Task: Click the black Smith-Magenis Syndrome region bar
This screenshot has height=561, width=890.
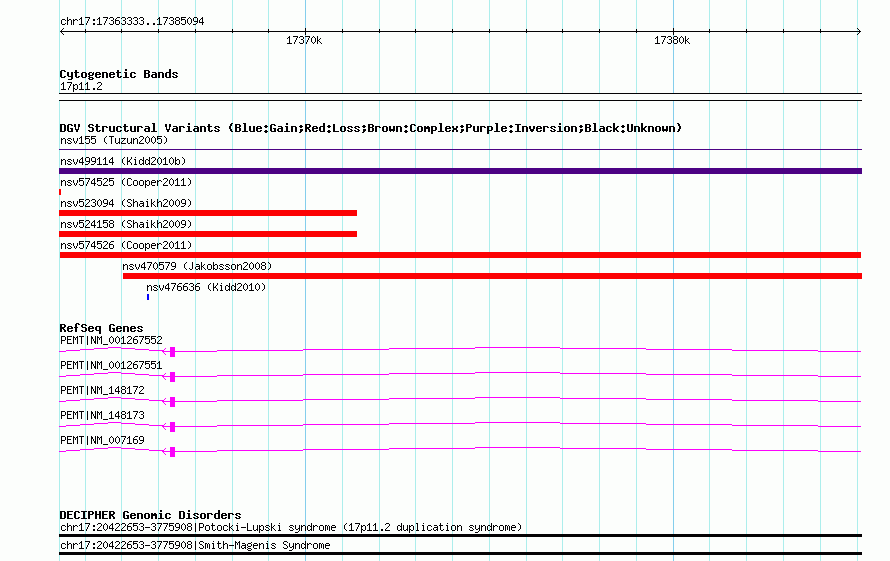Action: coord(460,554)
